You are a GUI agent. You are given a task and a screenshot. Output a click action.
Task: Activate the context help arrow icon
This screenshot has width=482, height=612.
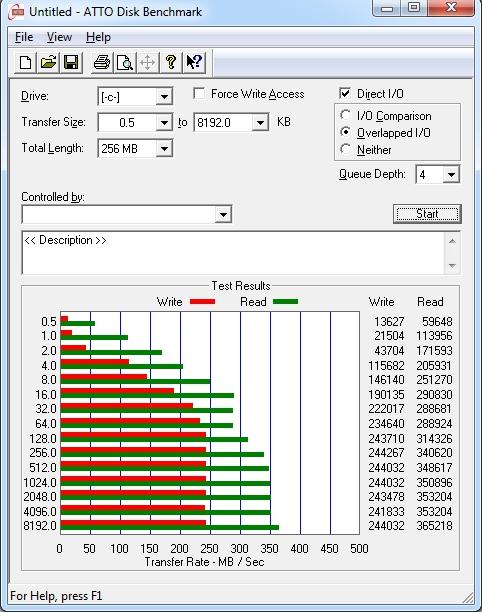point(194,62)
